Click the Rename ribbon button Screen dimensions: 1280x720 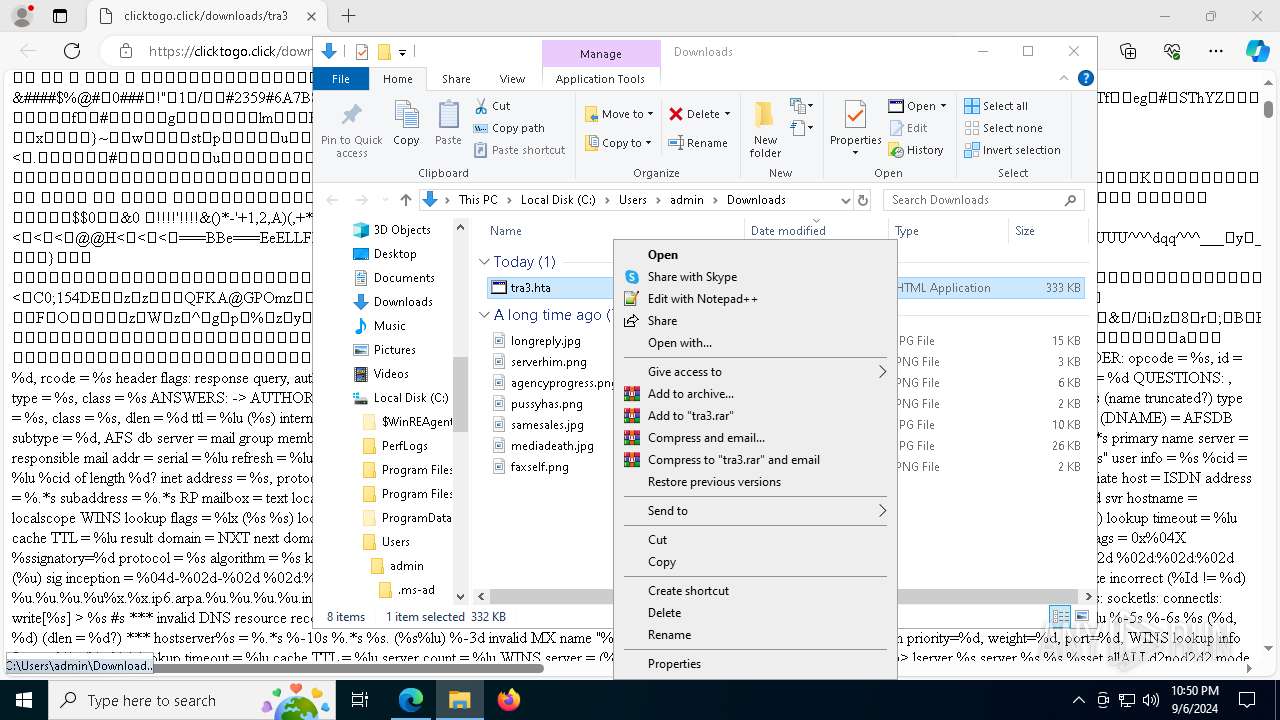[x=698, y=143]
